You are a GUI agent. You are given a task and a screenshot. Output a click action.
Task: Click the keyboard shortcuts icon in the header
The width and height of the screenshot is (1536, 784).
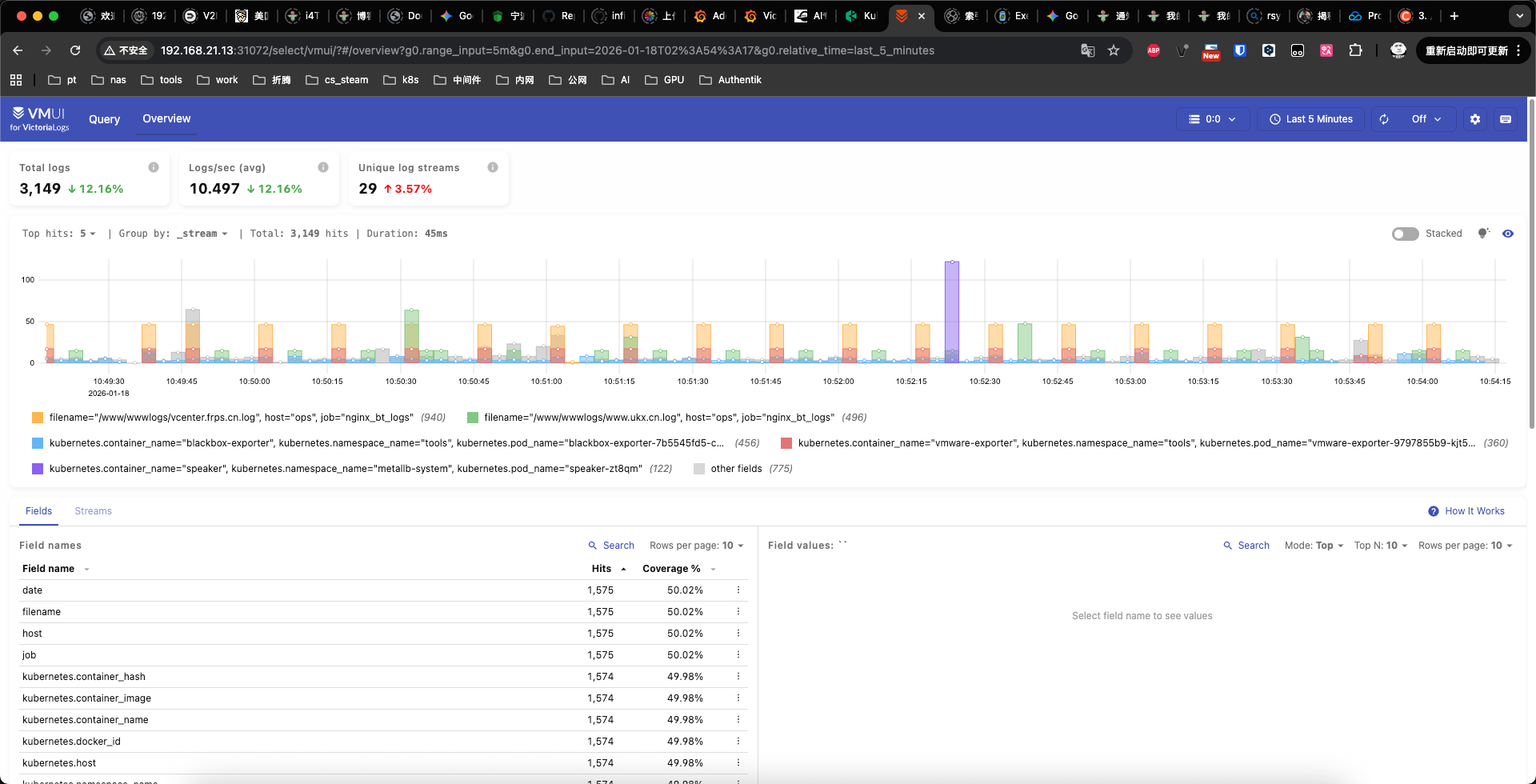[1505, 118]
